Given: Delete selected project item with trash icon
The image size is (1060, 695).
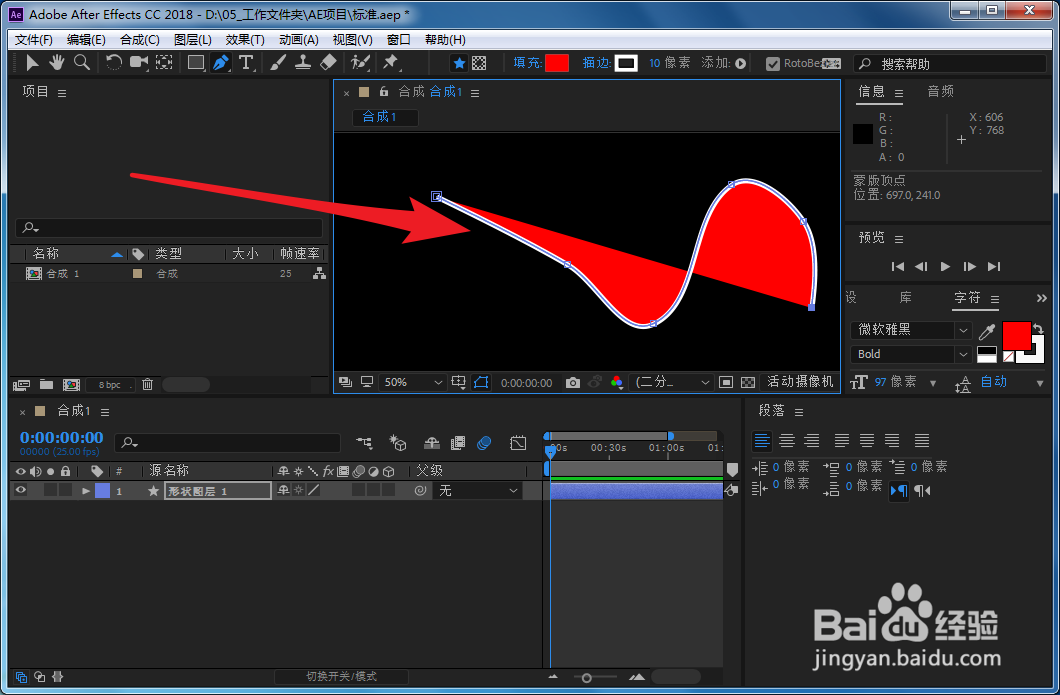Looking at the screenshot, I should pyautogui.click(x=147, y=385).
